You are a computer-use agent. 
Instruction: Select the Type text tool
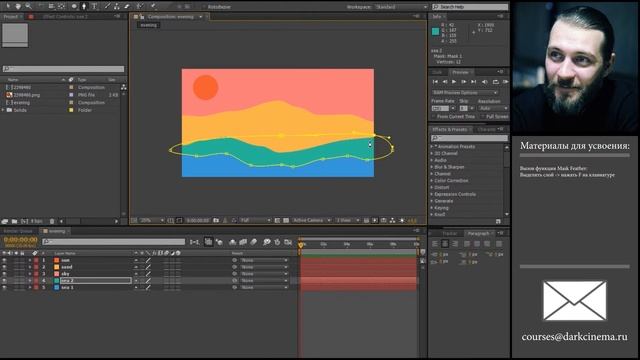(x=94, y=6)
